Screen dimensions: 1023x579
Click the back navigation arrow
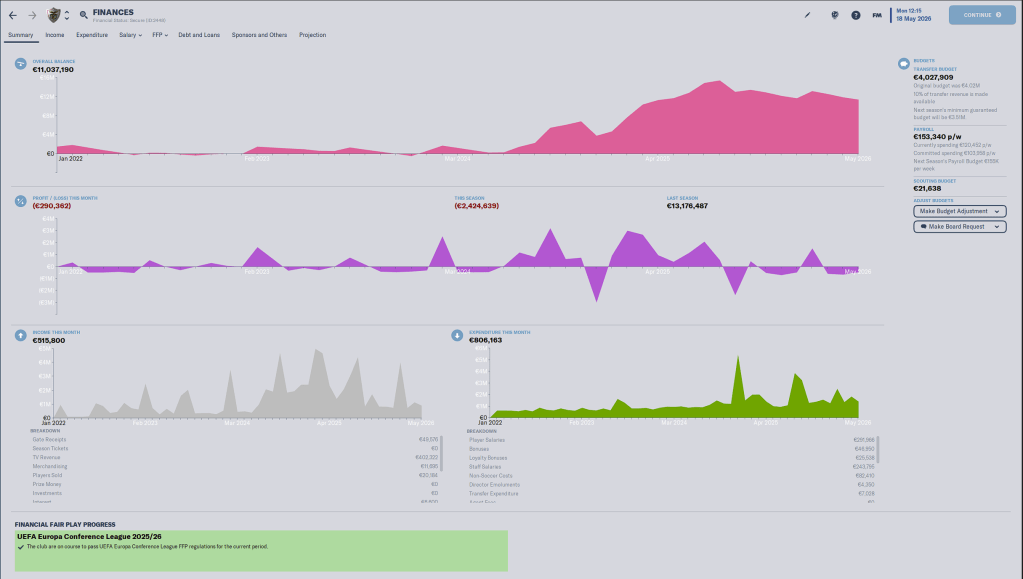tap(13, 15)
